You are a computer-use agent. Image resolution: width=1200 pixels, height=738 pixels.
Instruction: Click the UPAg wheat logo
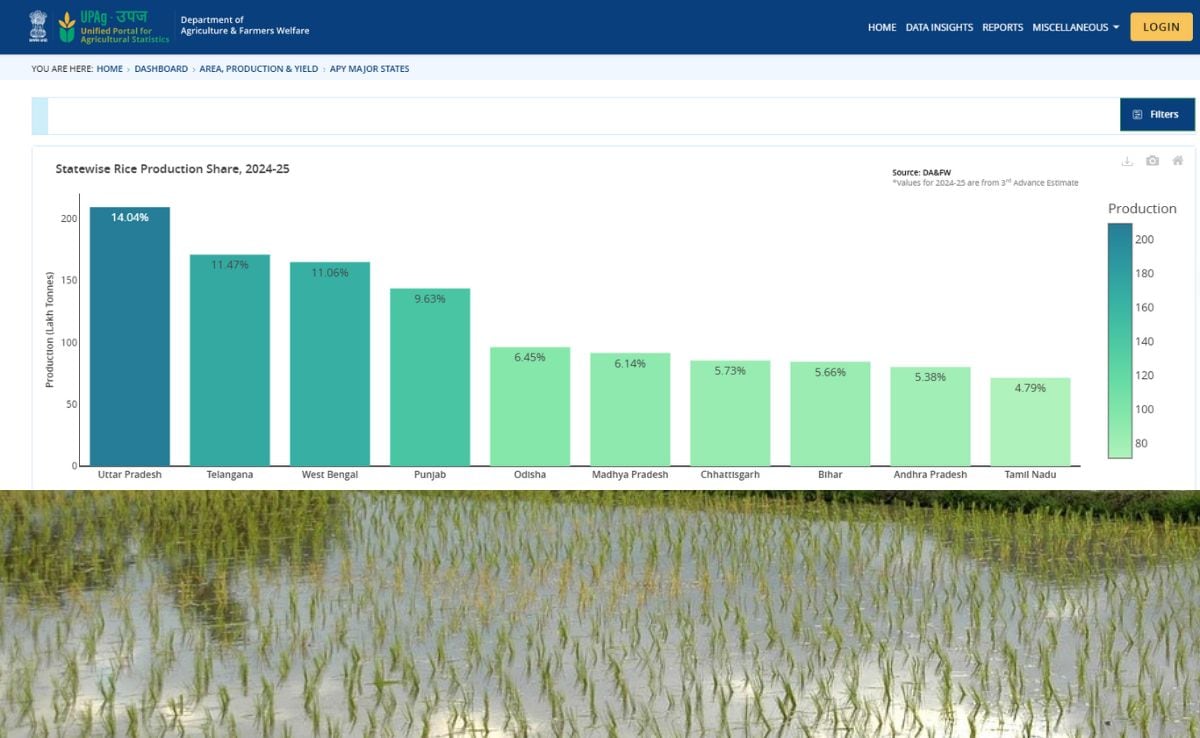coord(67,27)
